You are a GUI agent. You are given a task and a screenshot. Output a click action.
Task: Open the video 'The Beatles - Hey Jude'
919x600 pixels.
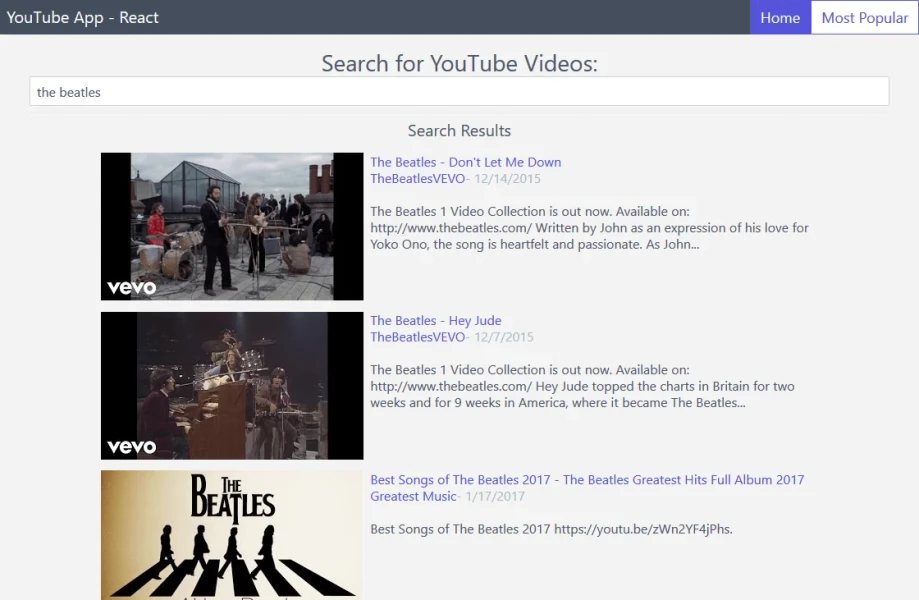tap(435, 320)
